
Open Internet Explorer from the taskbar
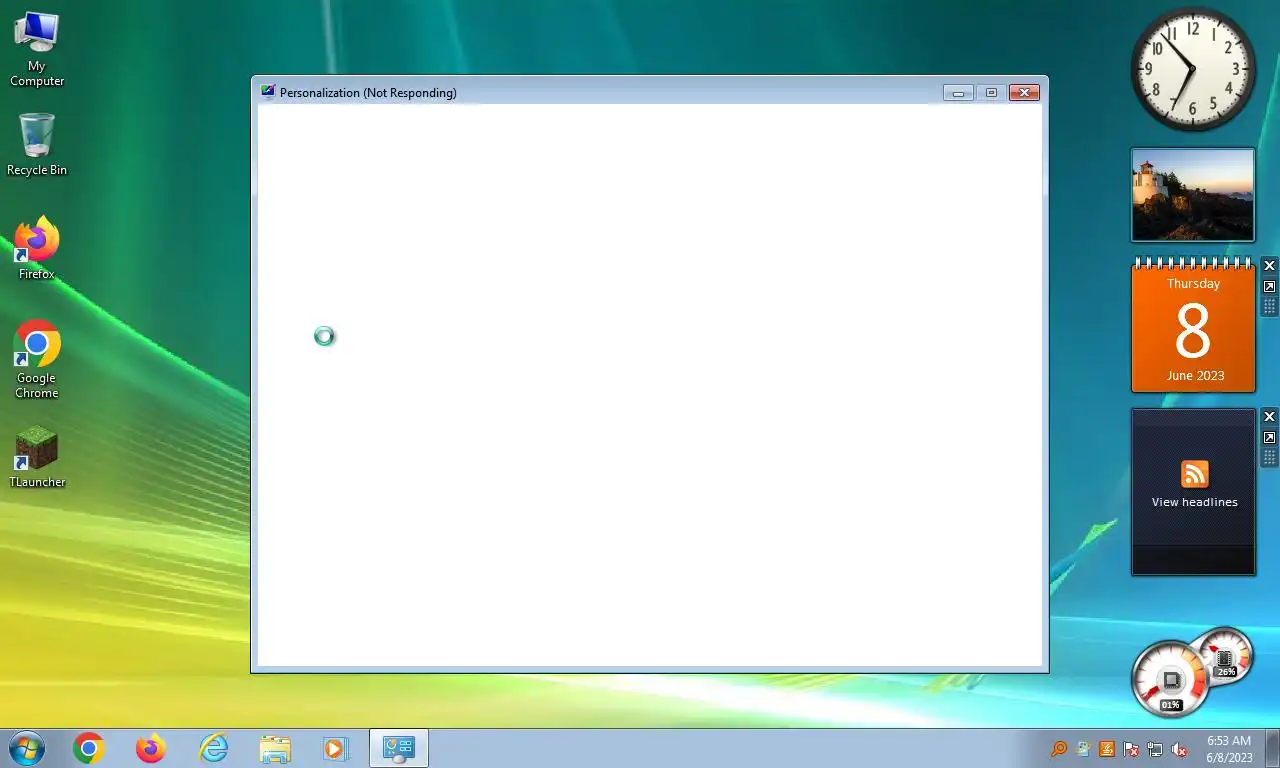coord(213,748)
